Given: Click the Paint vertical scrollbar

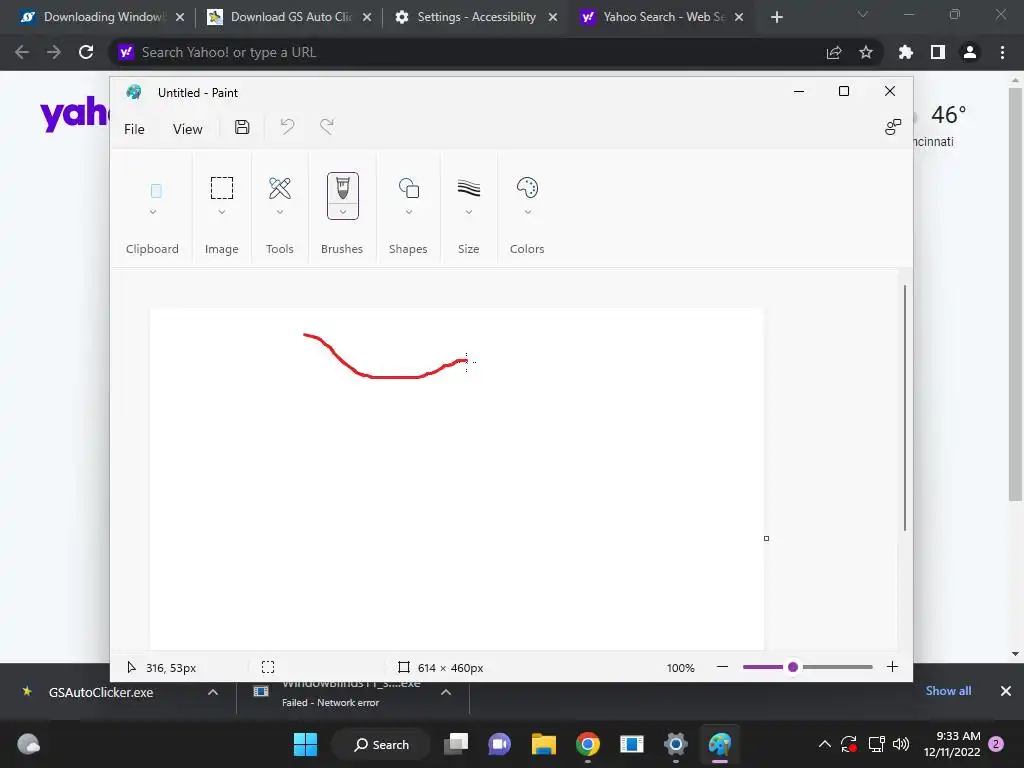Looking at the screenshot, I should [x=905, y=408].
